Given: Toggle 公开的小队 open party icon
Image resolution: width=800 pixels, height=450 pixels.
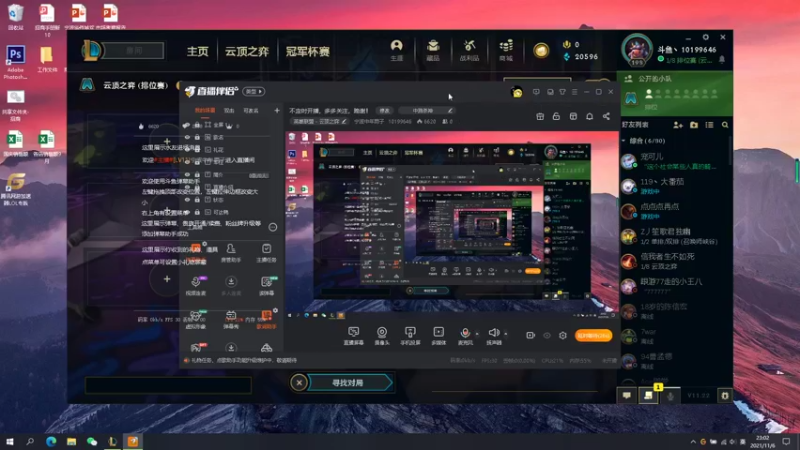Looking at the screenshot, I should click(629, 79).
